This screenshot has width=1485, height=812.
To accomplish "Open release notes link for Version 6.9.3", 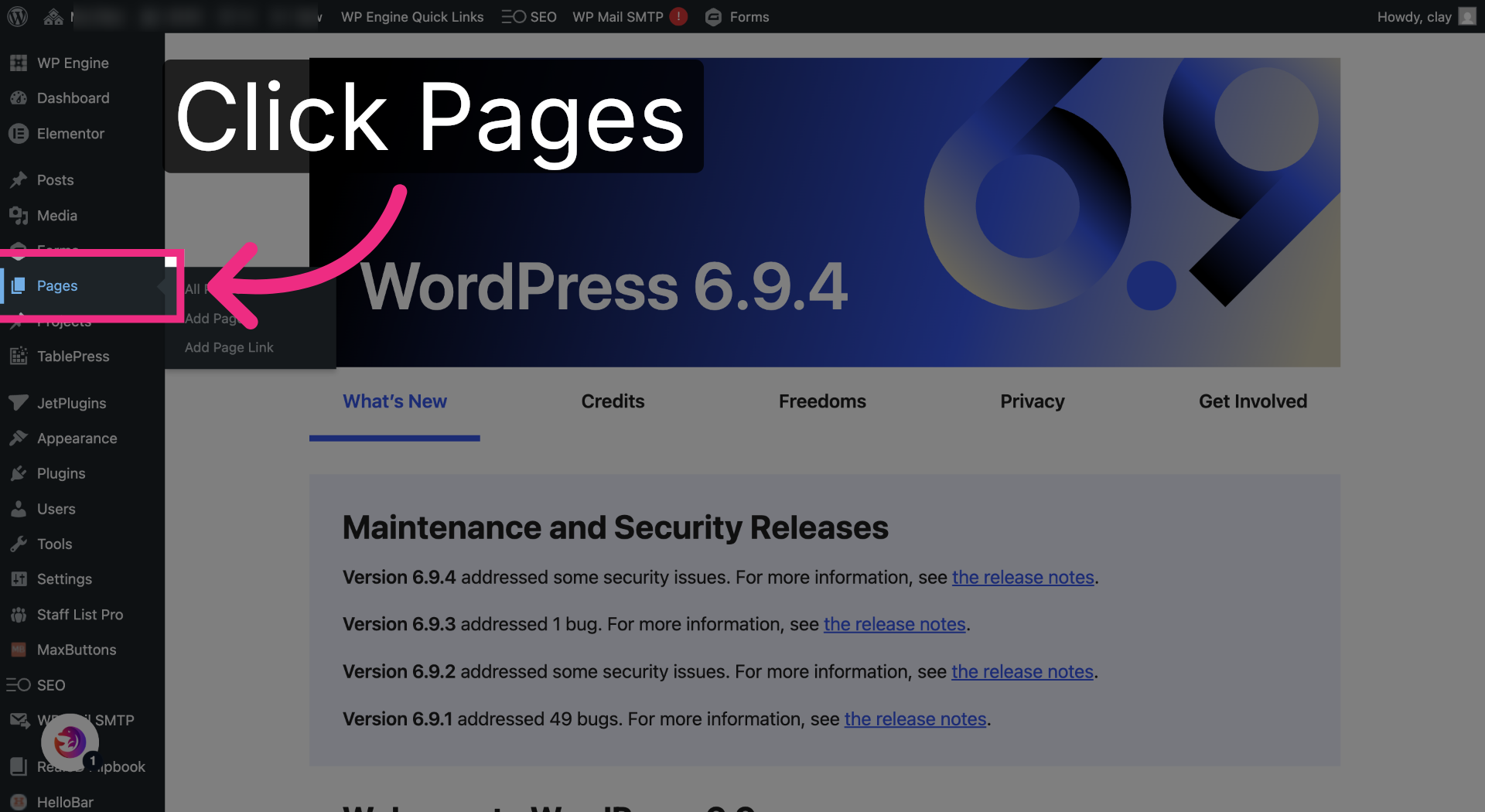I will tap(894, 624).
